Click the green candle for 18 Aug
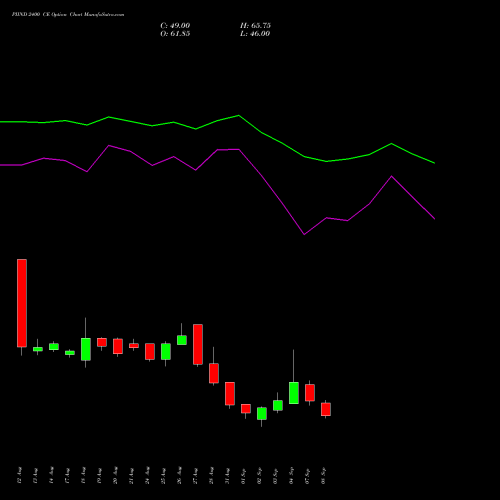The height and width of the screenshot is (500, 500). pos(86,349)
